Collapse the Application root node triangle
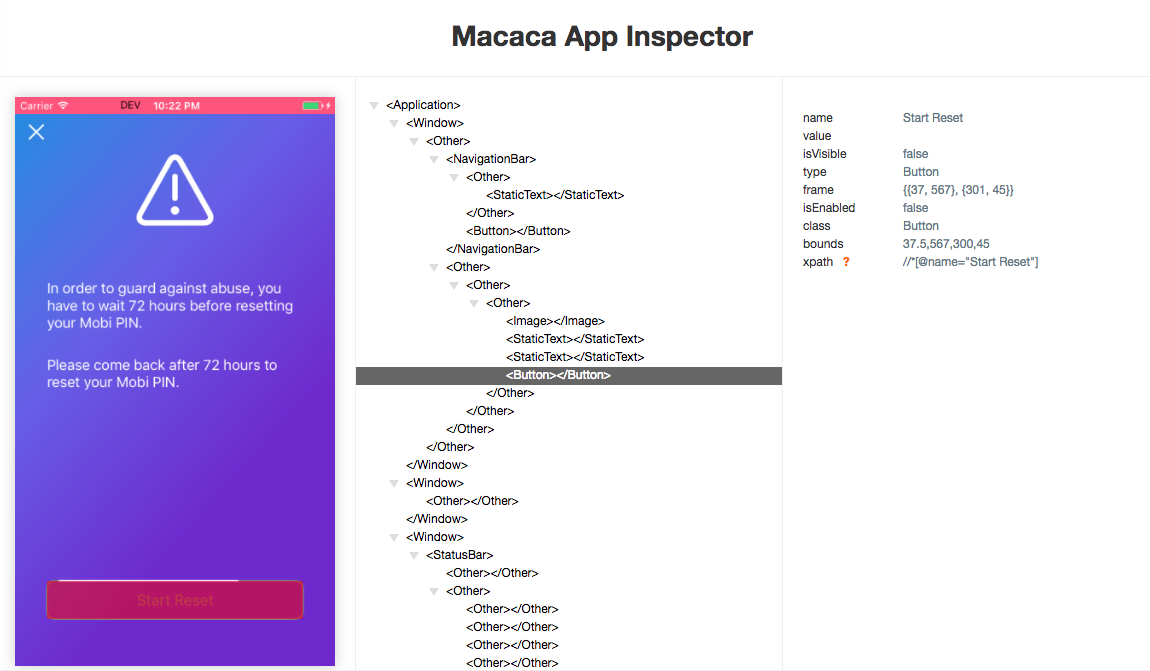Screen dimensions: 1150x671 [x=374, y=106]
